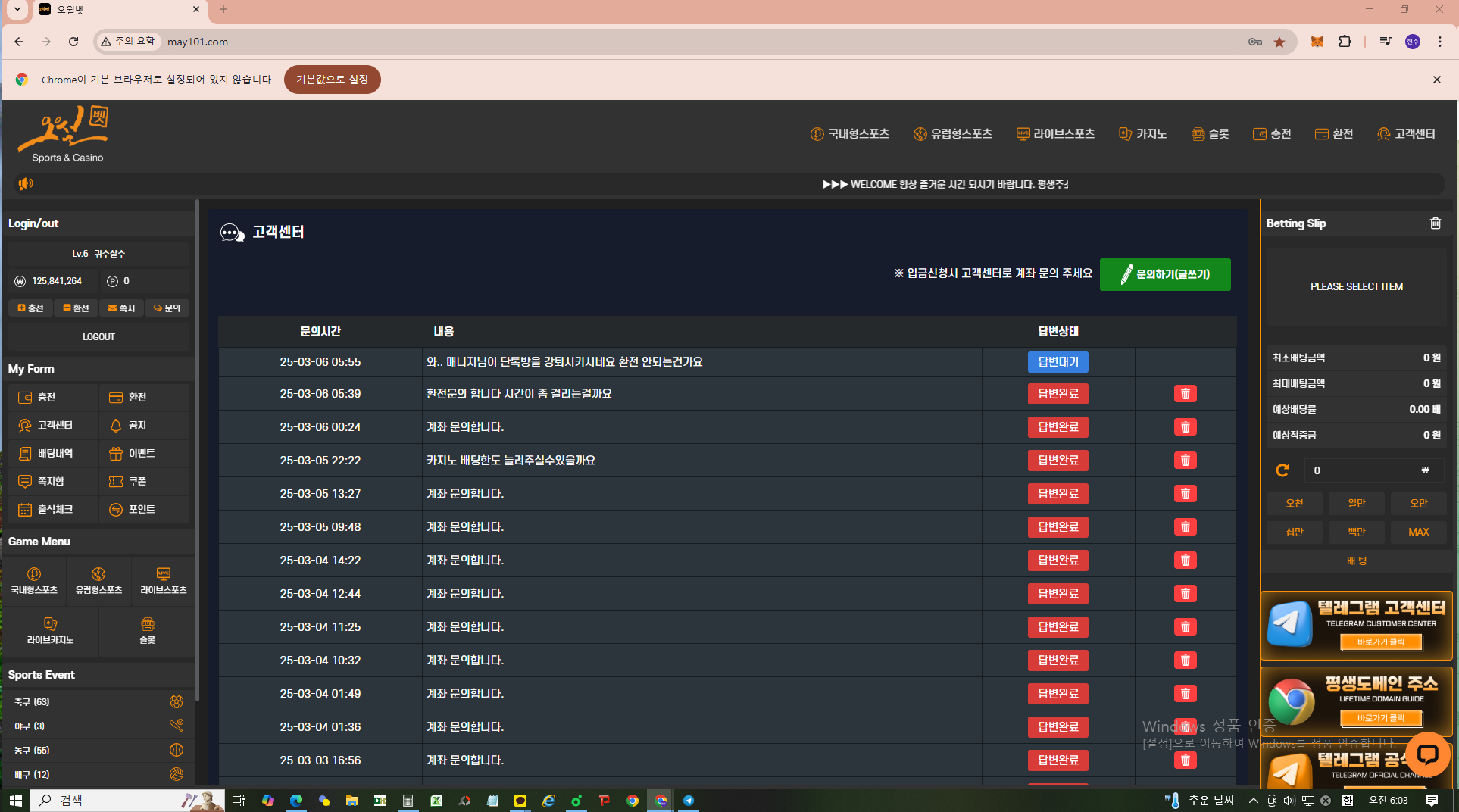Open Chrome three-dot menu
The width and height of the screenshot is (1459, 812).
coord(1440,42)
